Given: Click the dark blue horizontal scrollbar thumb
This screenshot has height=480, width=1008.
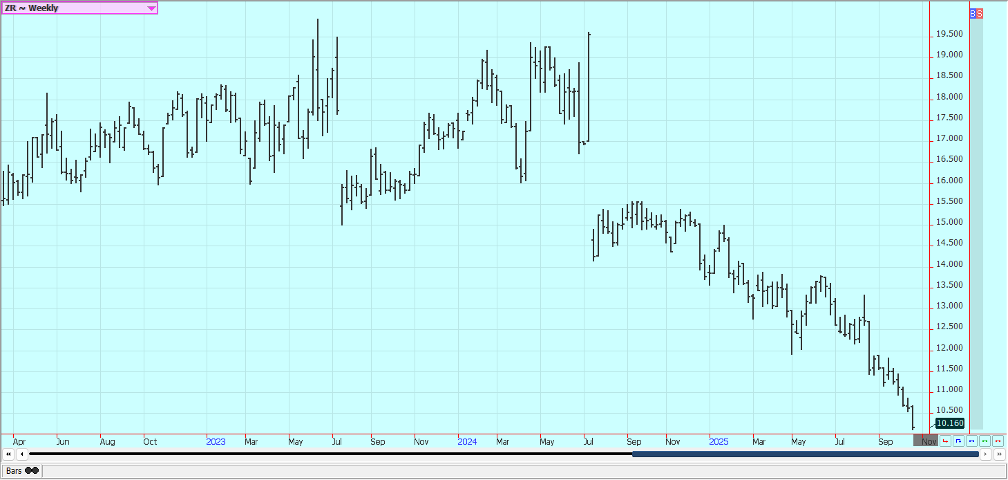Looking at the screenshot, I should point(805,454).
